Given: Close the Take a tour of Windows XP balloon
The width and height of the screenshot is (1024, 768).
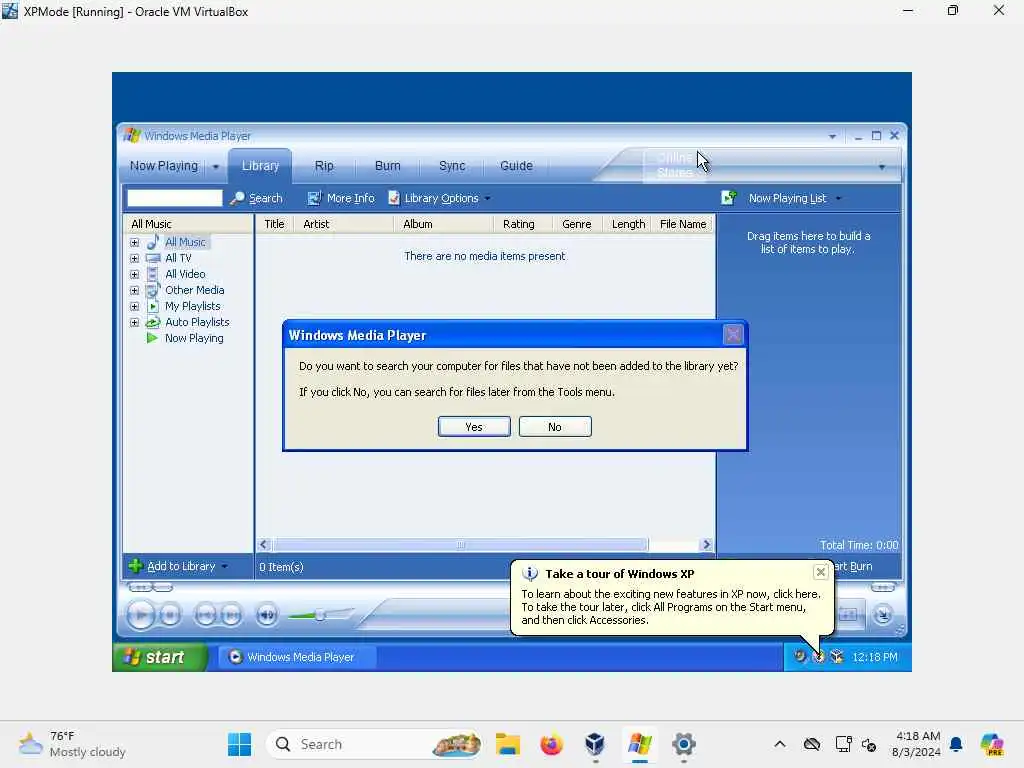Looking at the screenshot, I should click(x=820, y=573).
